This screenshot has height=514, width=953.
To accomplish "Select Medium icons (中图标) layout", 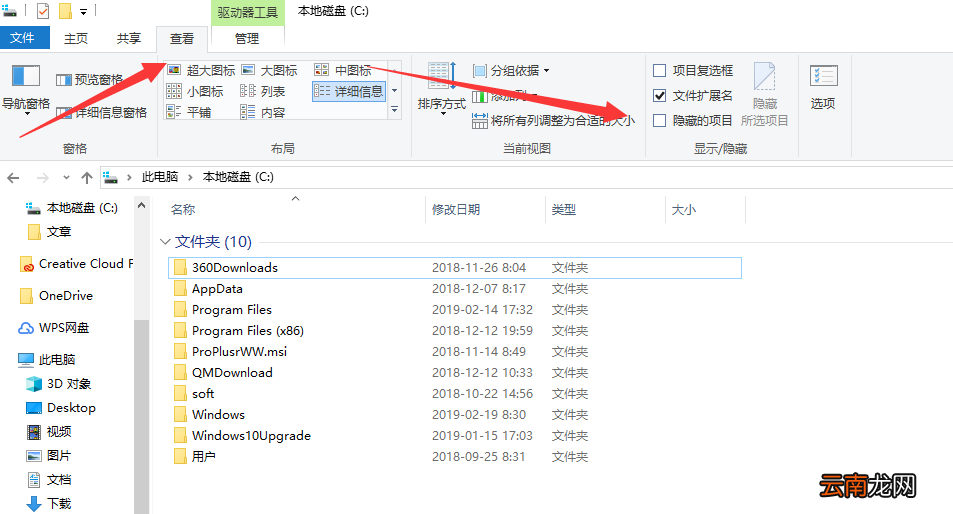I will click(x=343, y=70).
